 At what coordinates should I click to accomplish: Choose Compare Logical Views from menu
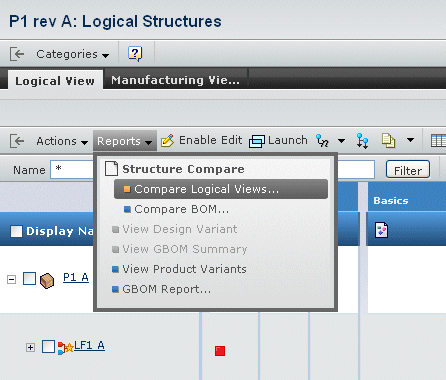[x=221, y=189]
